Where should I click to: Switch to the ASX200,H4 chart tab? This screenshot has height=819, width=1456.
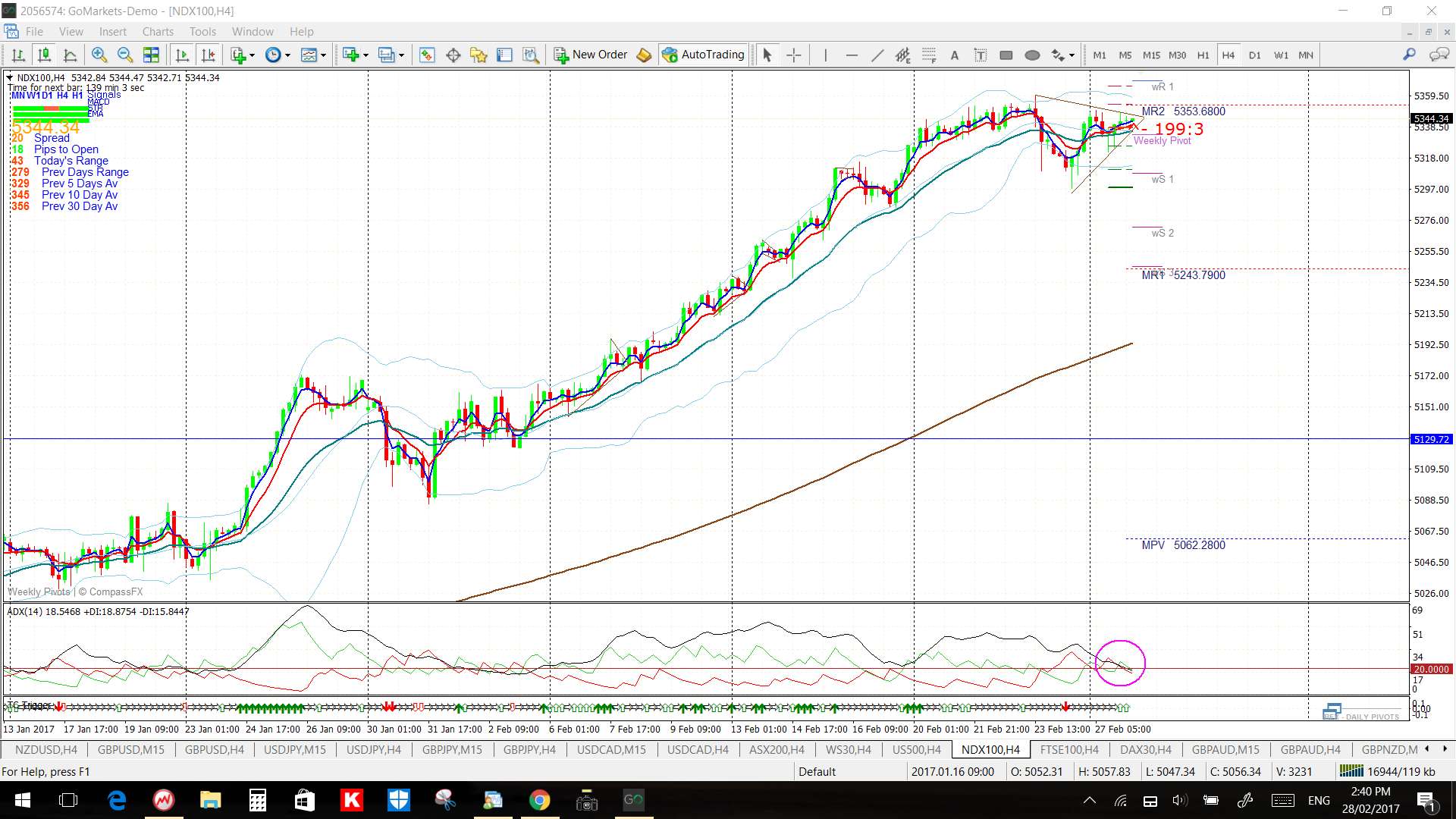[777, 749]
